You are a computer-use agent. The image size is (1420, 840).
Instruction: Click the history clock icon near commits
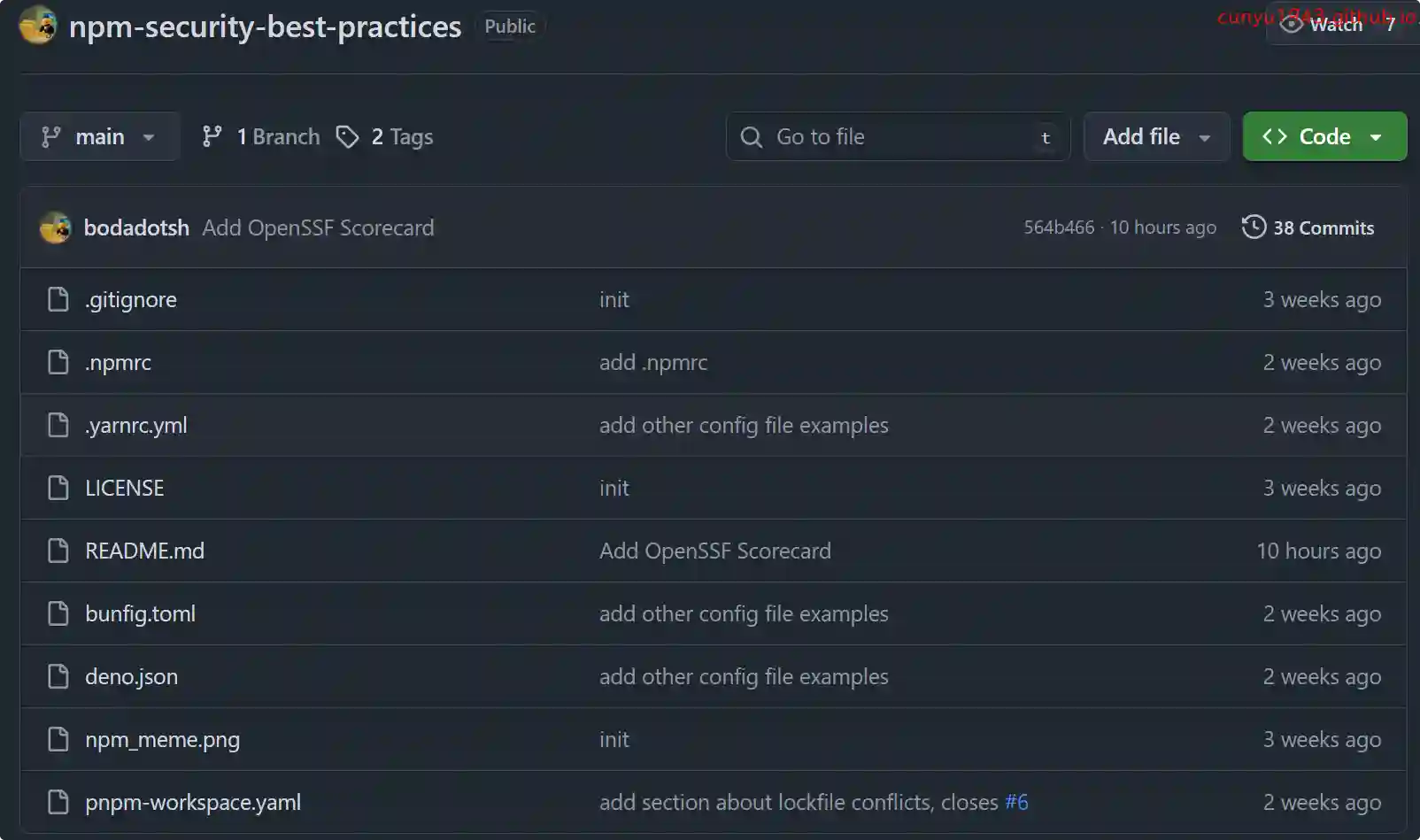(1254, 227)
